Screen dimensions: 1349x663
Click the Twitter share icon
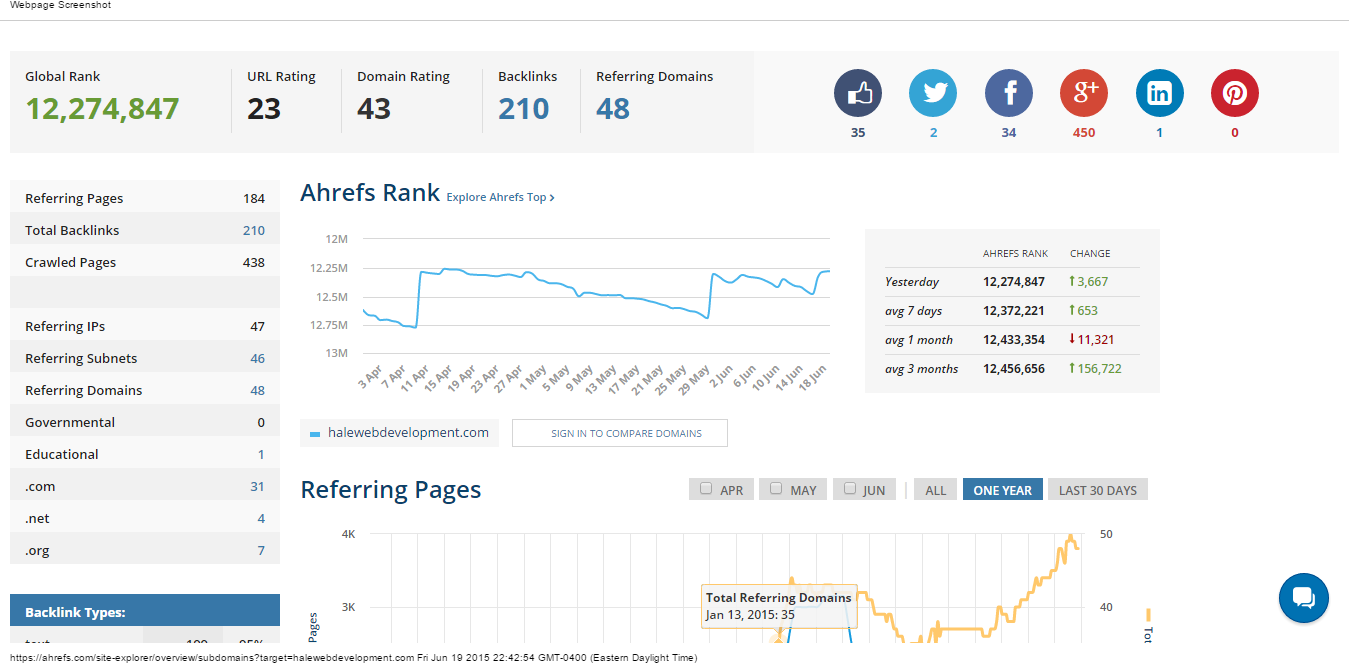933,94
